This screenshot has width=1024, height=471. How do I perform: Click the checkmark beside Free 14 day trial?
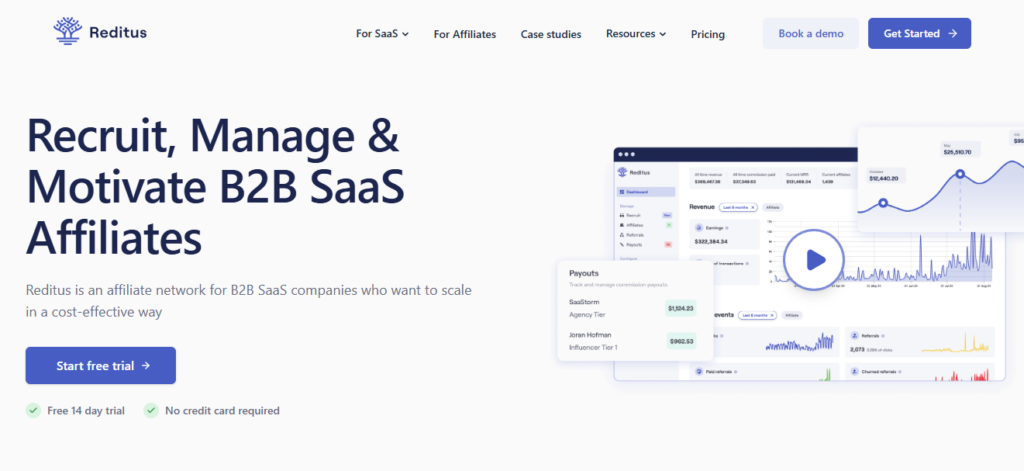[33, 410]
